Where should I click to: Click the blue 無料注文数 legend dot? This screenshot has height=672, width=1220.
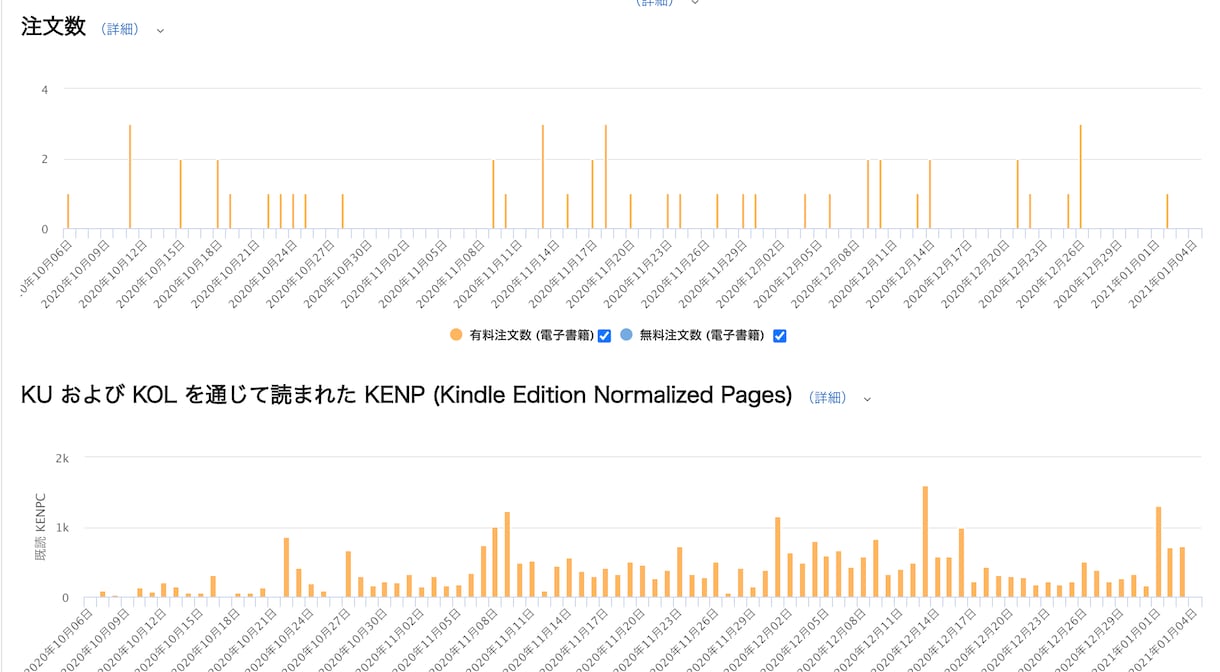tap(627, 335)
